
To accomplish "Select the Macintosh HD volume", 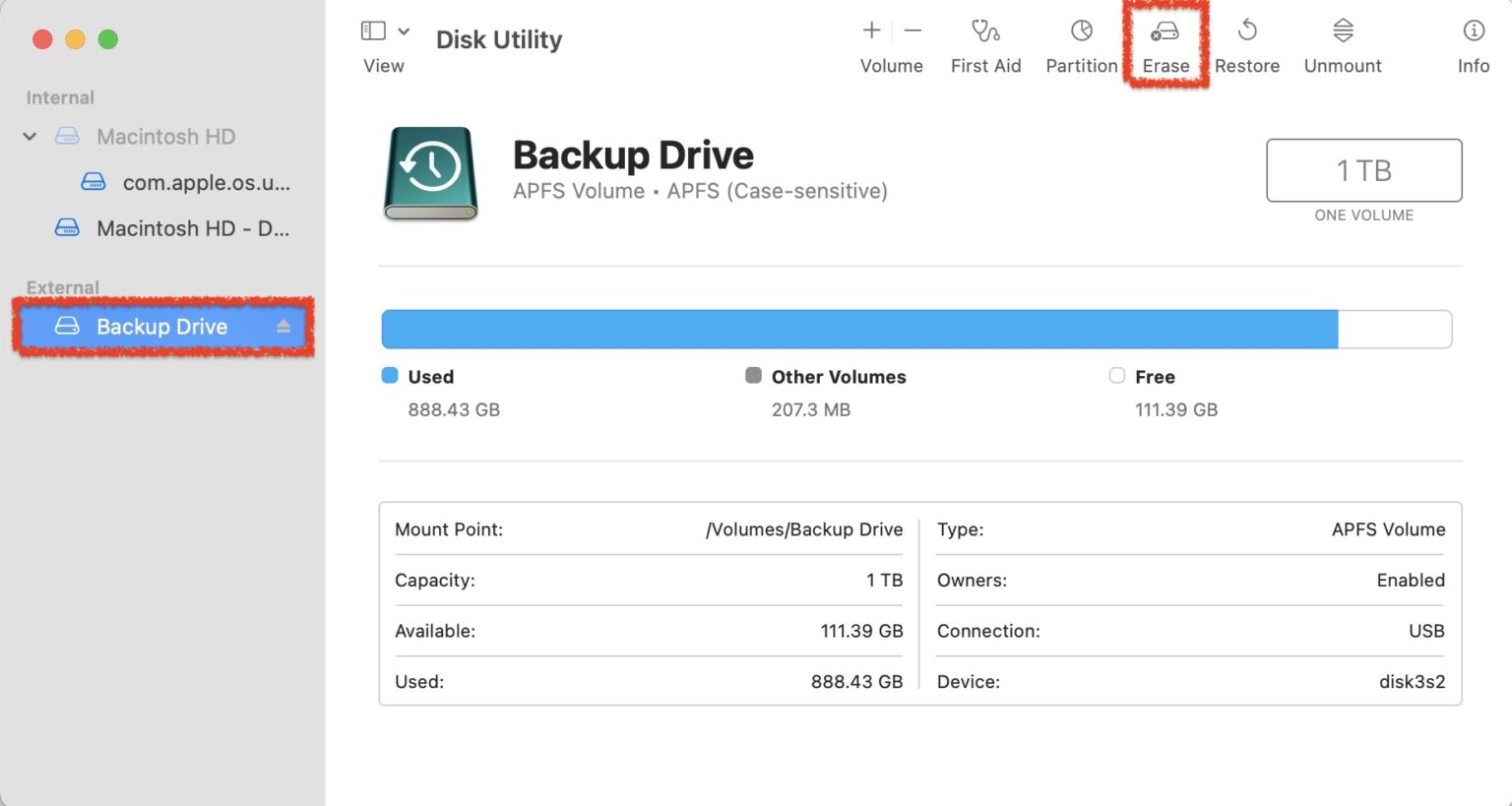I will pos(165,136).
